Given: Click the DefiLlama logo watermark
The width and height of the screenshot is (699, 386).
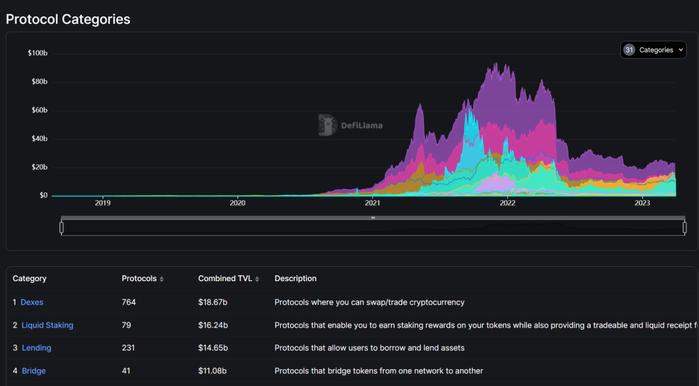Looking at the screenshot, I should [x=350, y=125].
